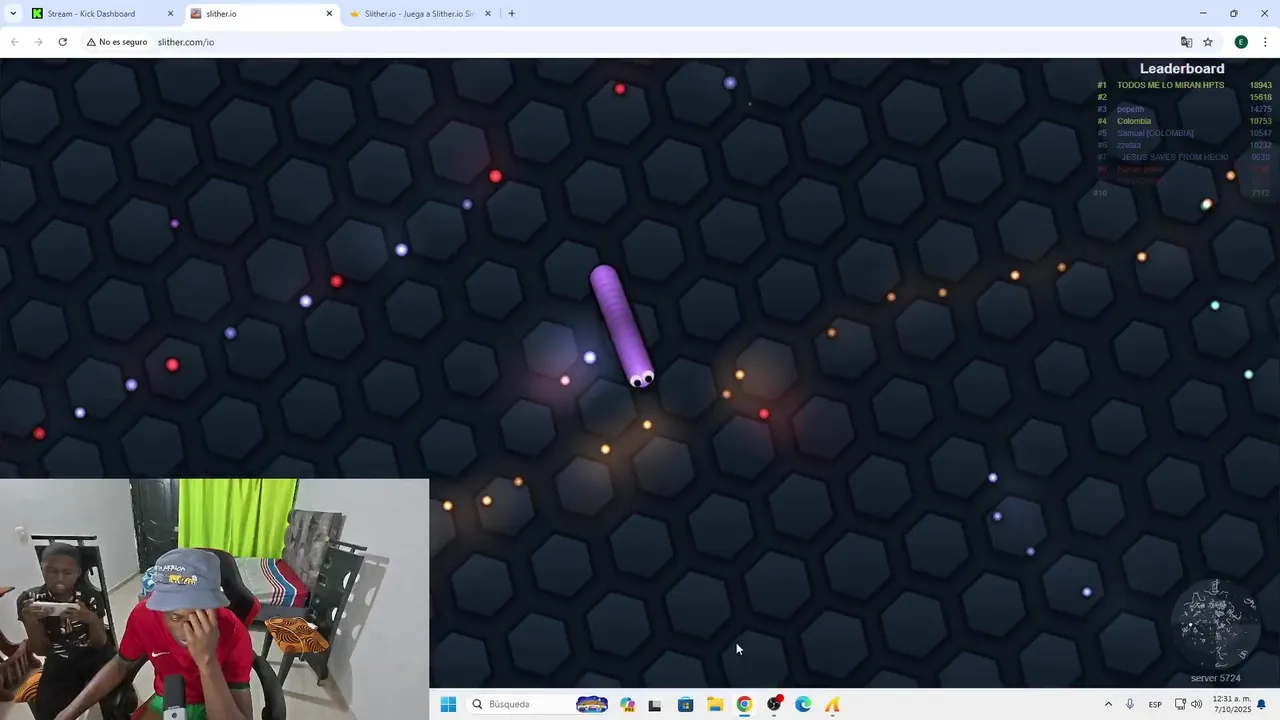
Task: Switch the ESP input language
Action: (1155, 704)
